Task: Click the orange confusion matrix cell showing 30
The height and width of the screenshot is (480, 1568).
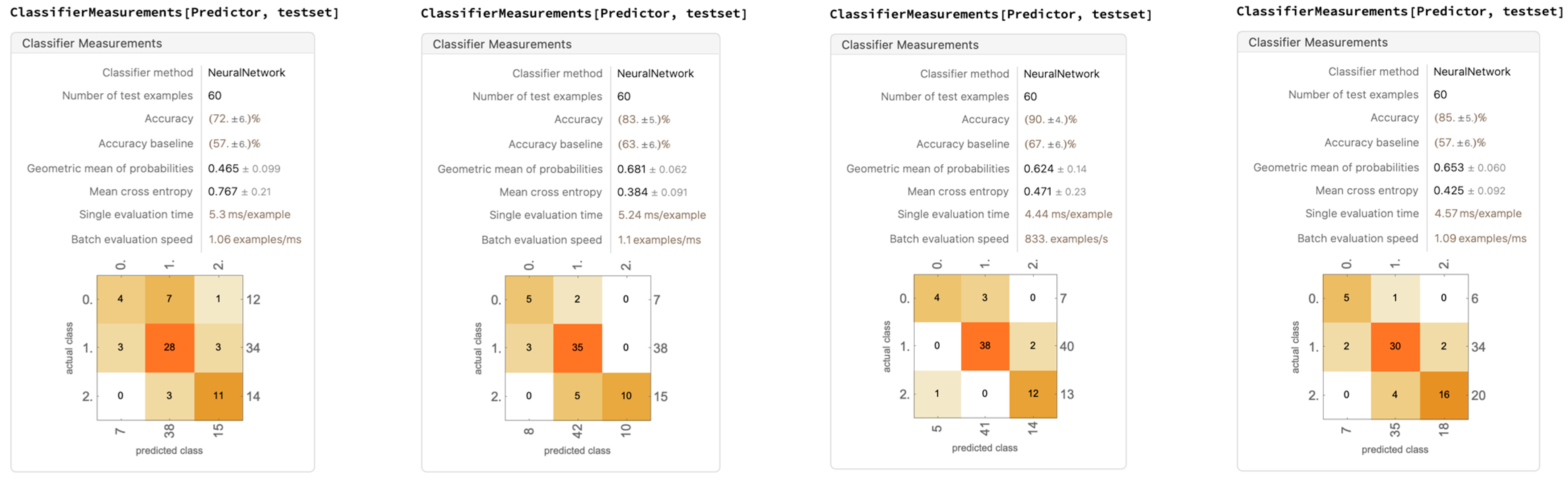Action: (x=1394, y=346)
